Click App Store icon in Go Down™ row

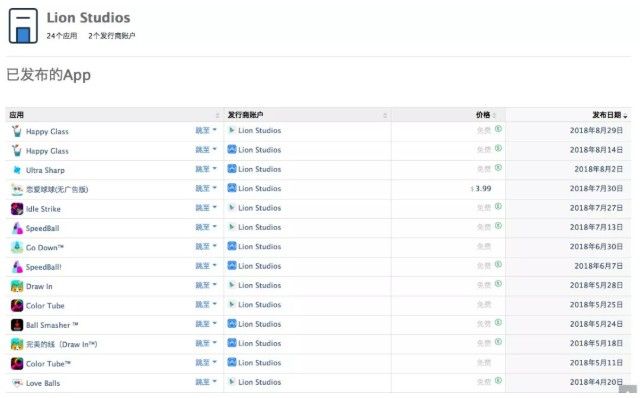(x=232, y=246)
